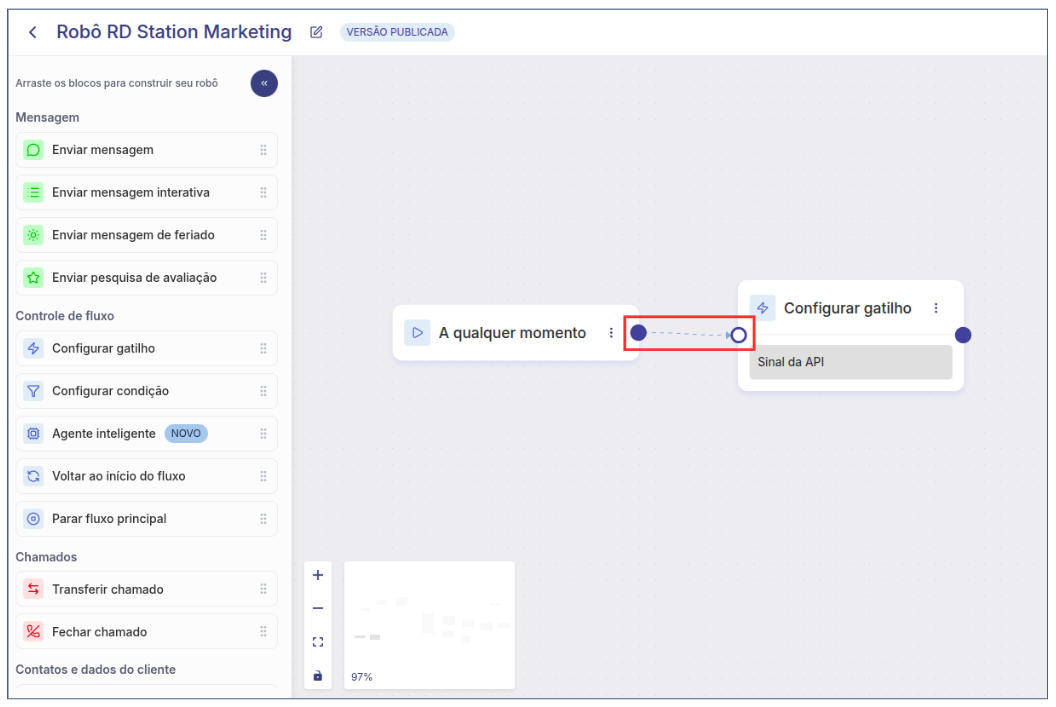The width and height of the screenshot is (1056, 707).
Task: Toggle the canvas lock icon
Action: pyautogui.click(x=318, y=676)
